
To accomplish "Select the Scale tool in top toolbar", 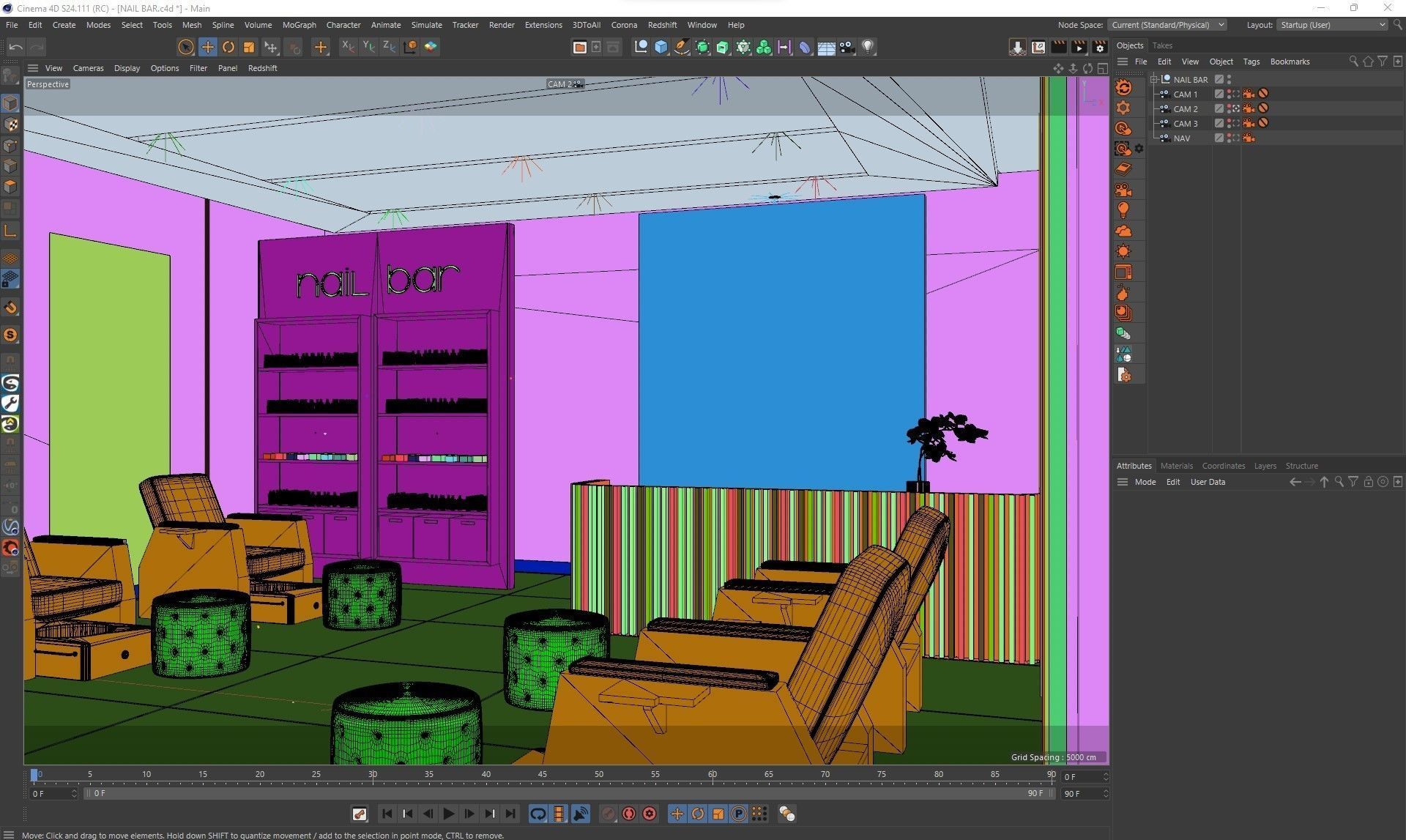I will 249,47.
